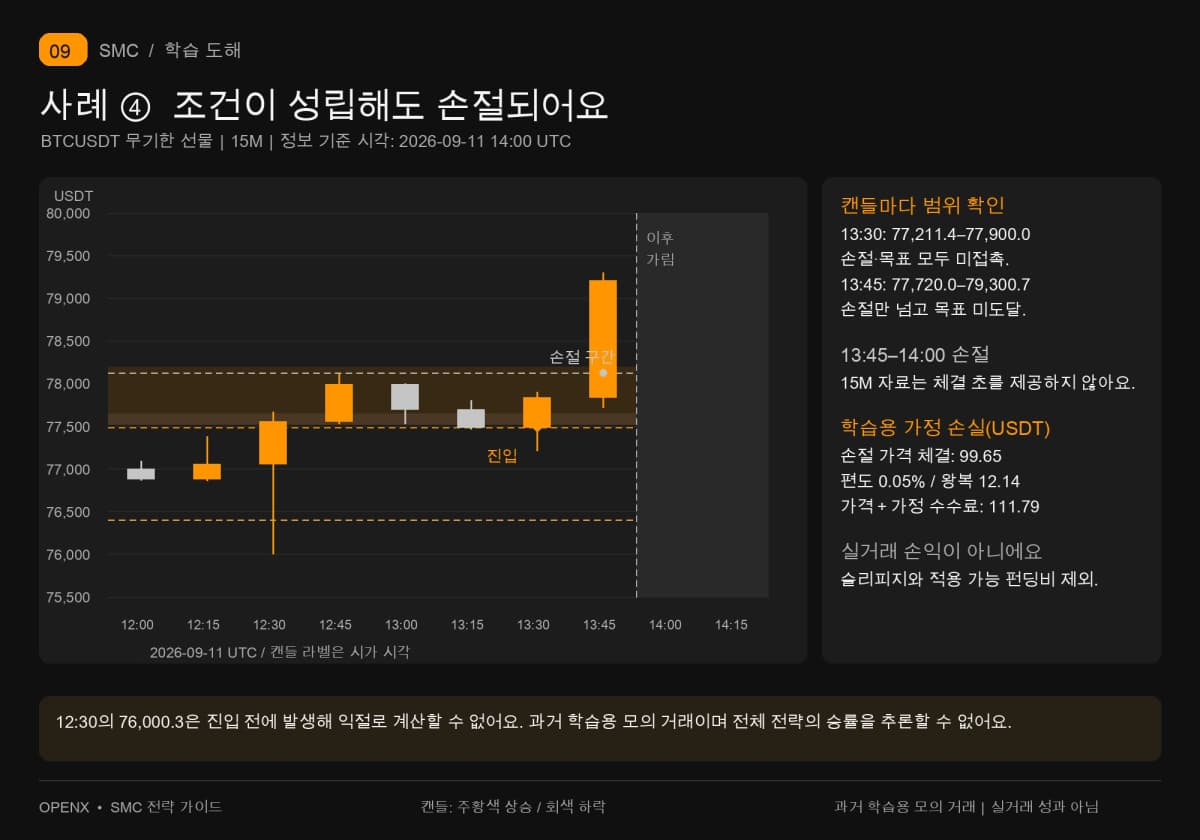Click the '이후 가림' hidden-region label

[660, 249]
